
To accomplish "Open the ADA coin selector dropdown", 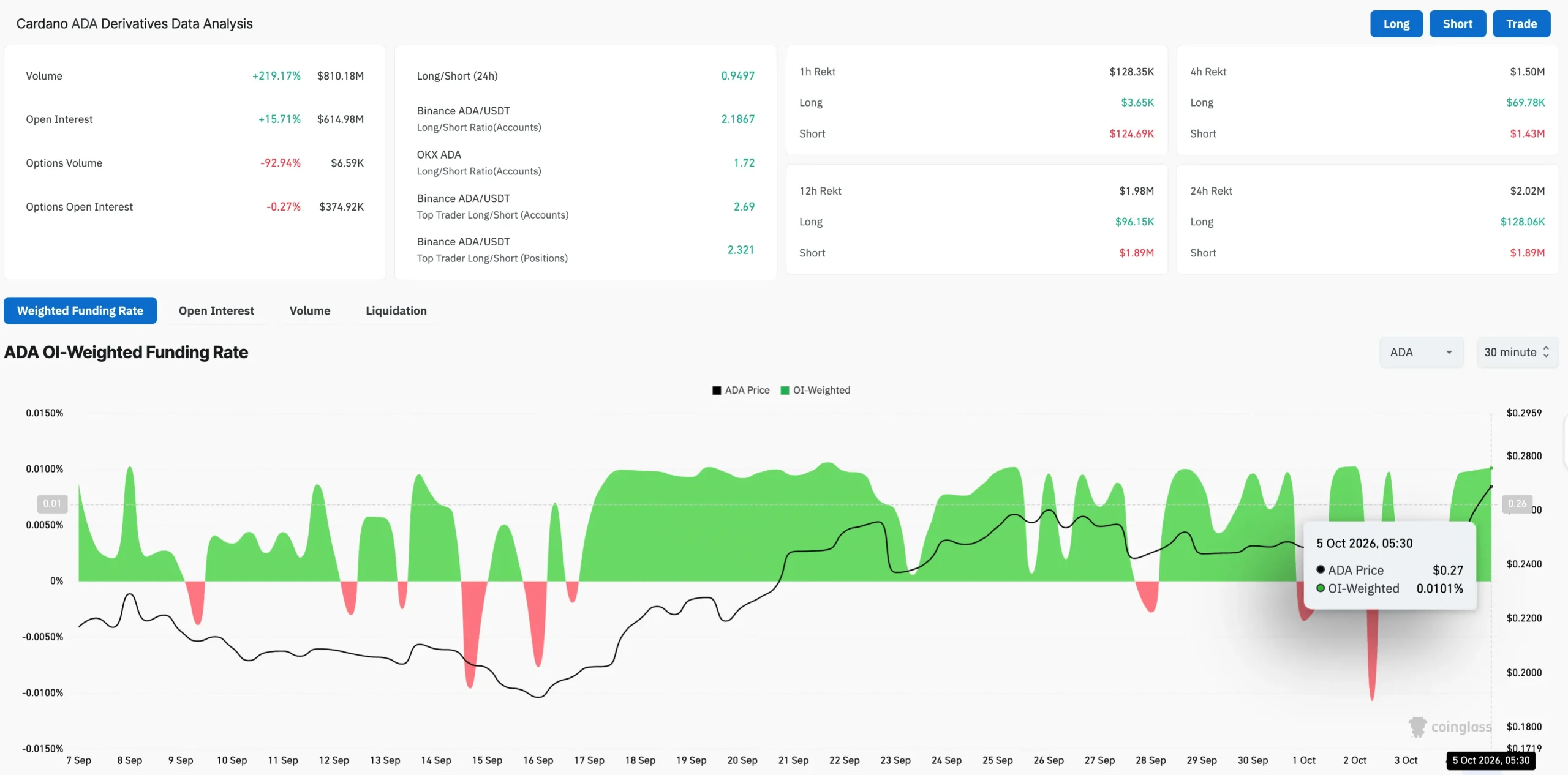I will coord(1422,352).
